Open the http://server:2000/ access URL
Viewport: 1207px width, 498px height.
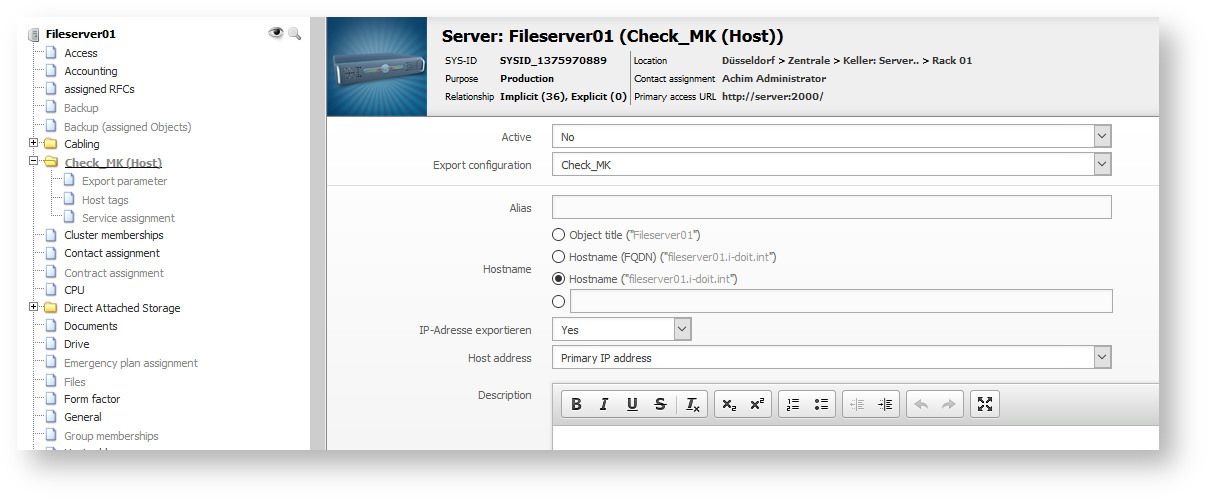coord(773,97)
